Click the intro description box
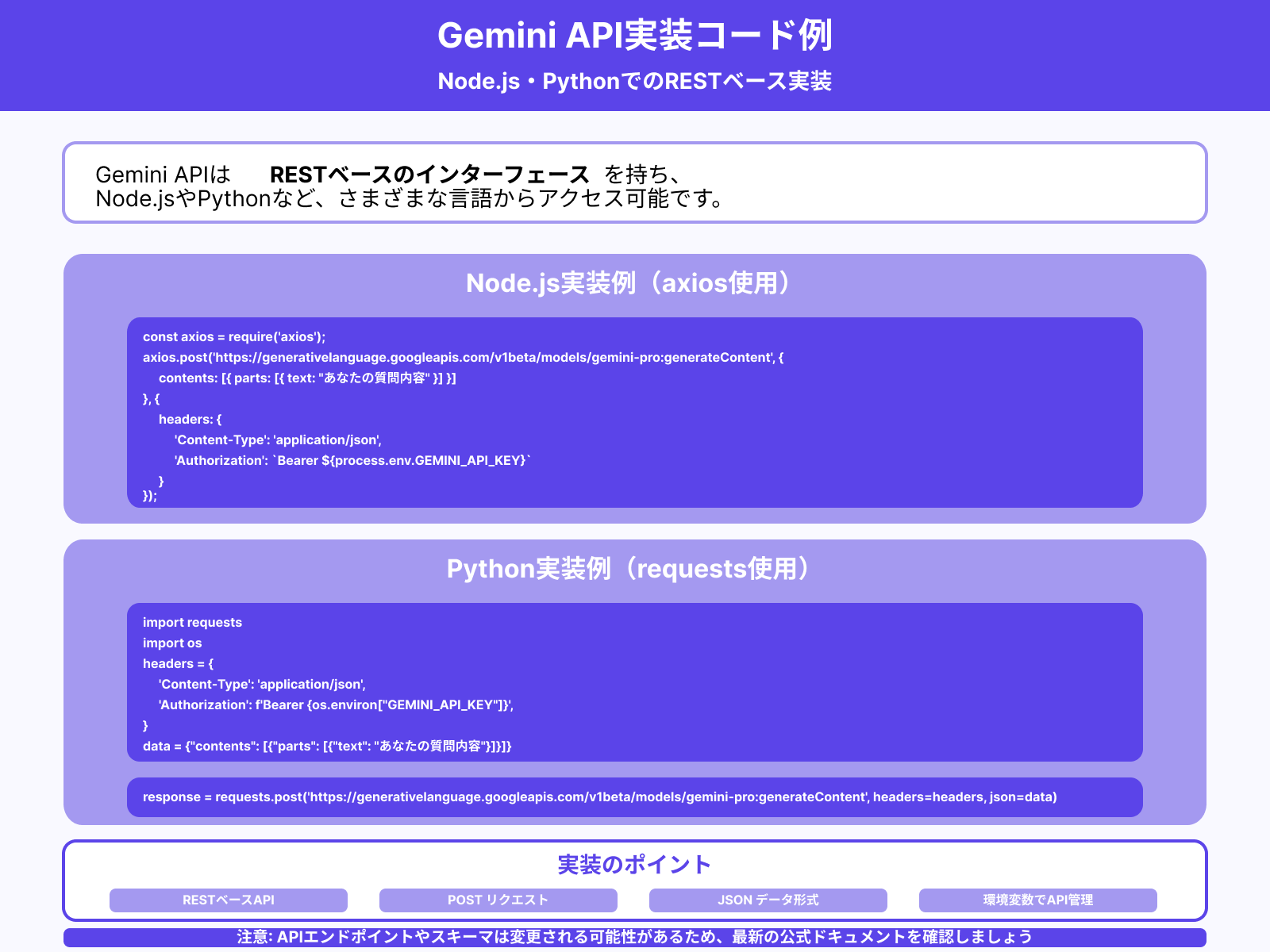The height and width of the screenshot is (952, 1270). [635, 184]
